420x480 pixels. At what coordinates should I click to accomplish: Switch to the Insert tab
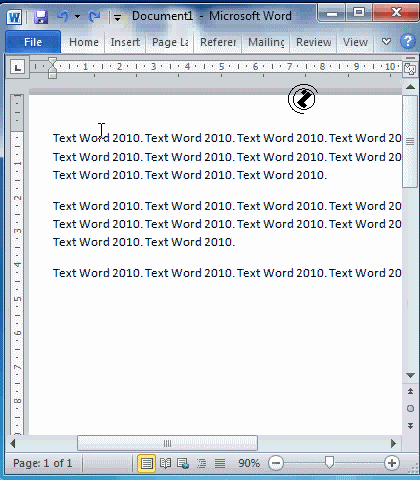click(x=125, y=42)
